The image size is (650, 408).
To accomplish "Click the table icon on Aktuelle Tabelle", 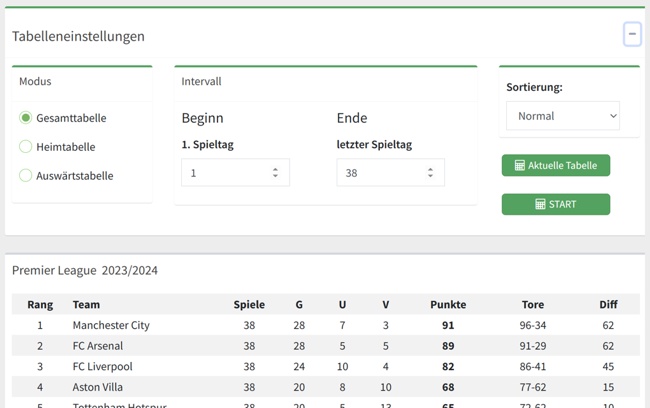I will point(520,165).
